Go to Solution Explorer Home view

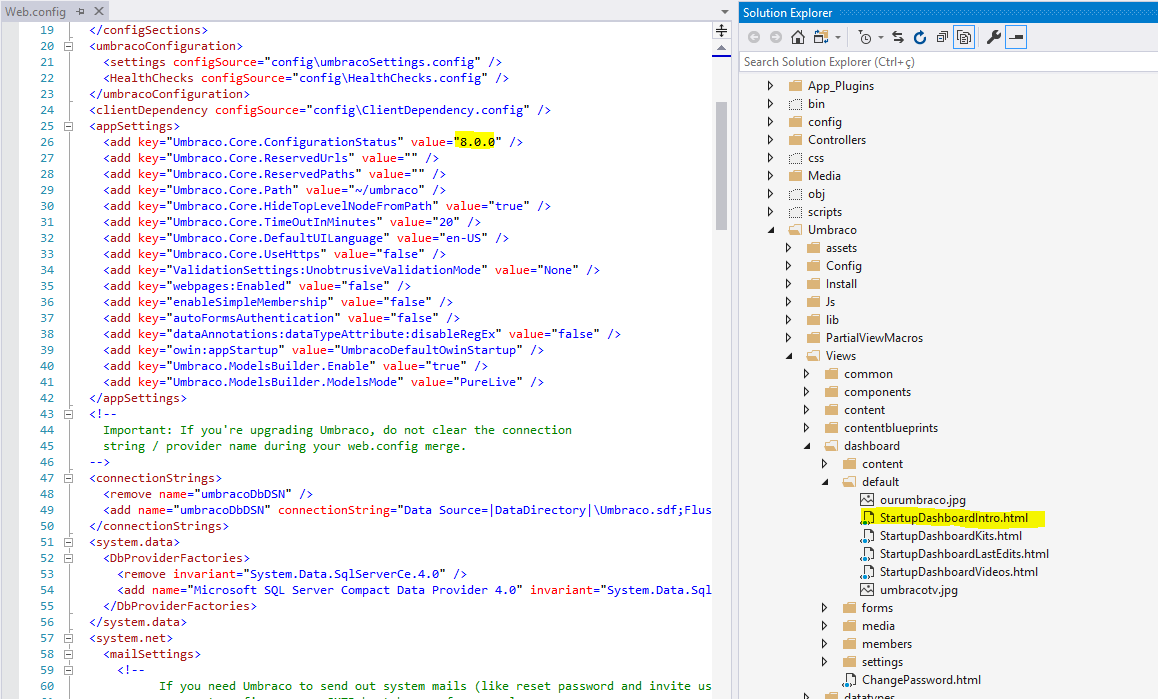click(798, 37)
